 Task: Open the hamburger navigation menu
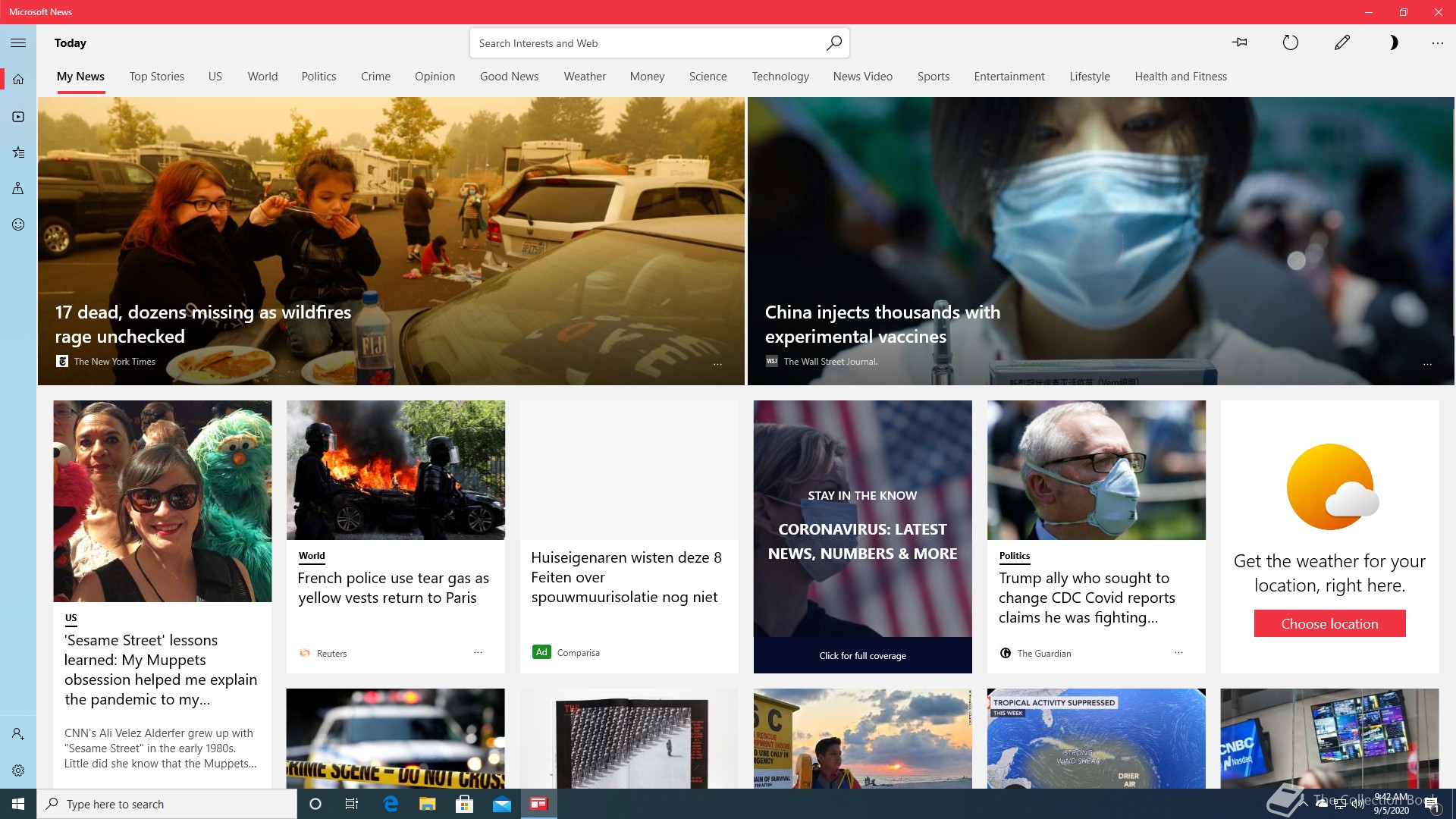point(18,43)
